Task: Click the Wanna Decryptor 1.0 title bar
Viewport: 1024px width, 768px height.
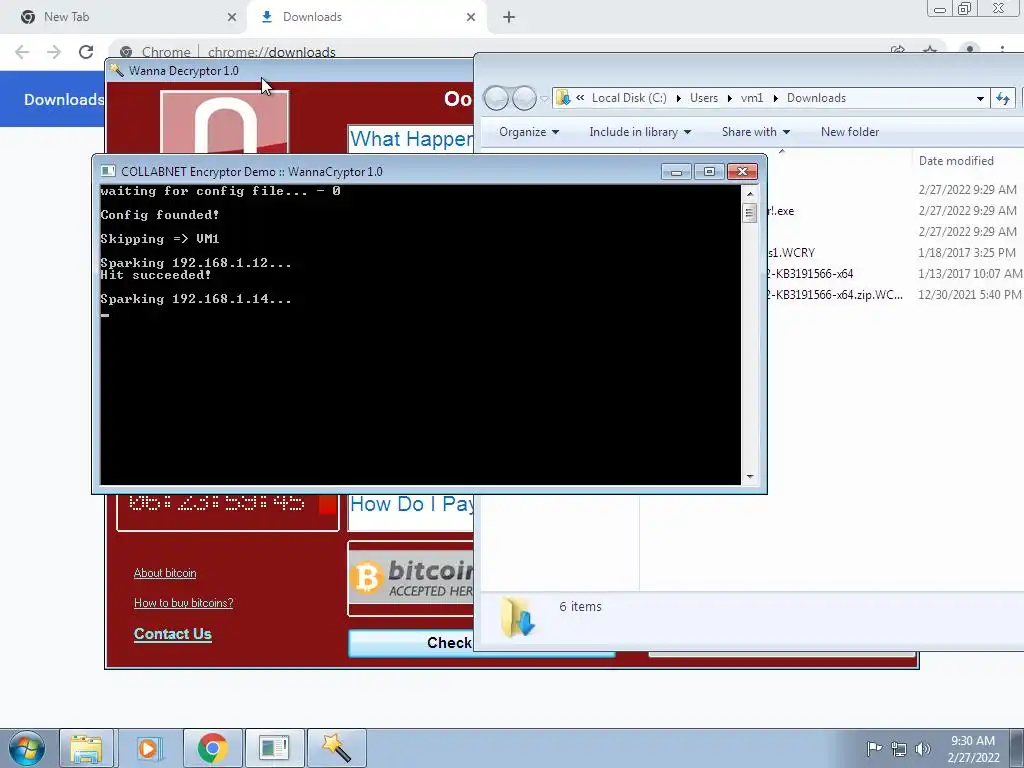Action: coord(290,71)
